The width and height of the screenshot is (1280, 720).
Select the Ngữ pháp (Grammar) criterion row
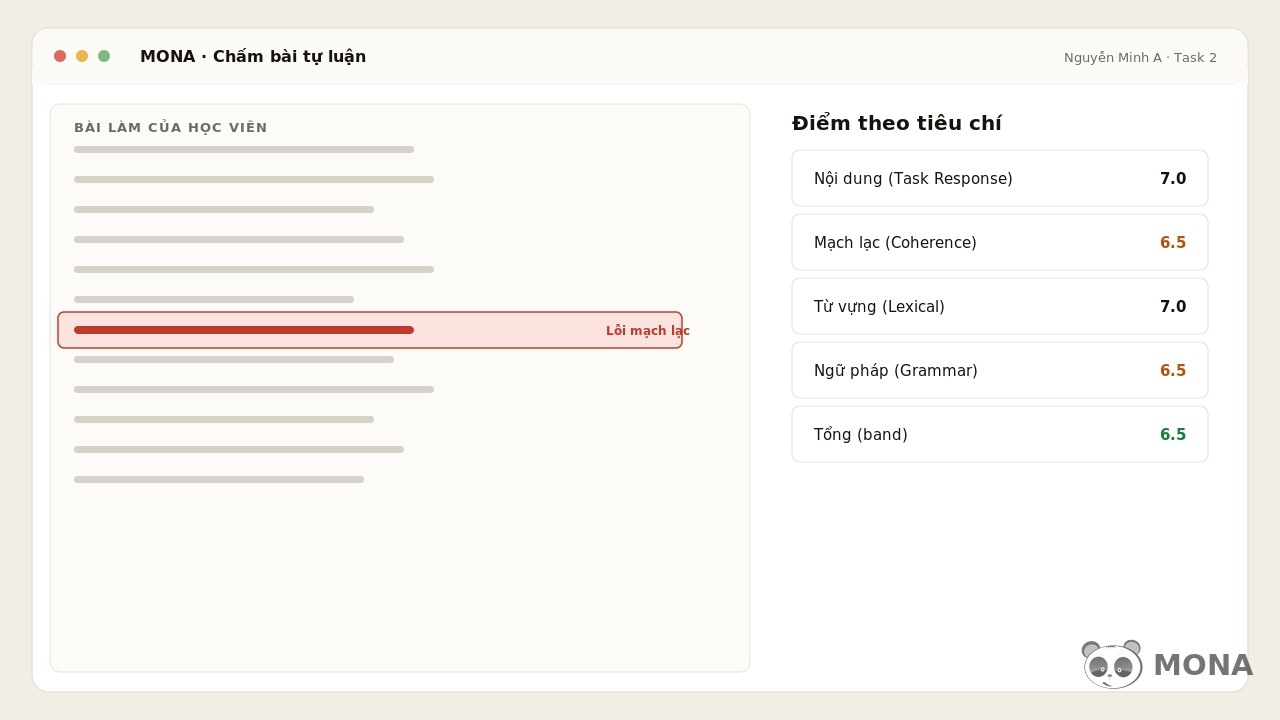coord(1000,370)
